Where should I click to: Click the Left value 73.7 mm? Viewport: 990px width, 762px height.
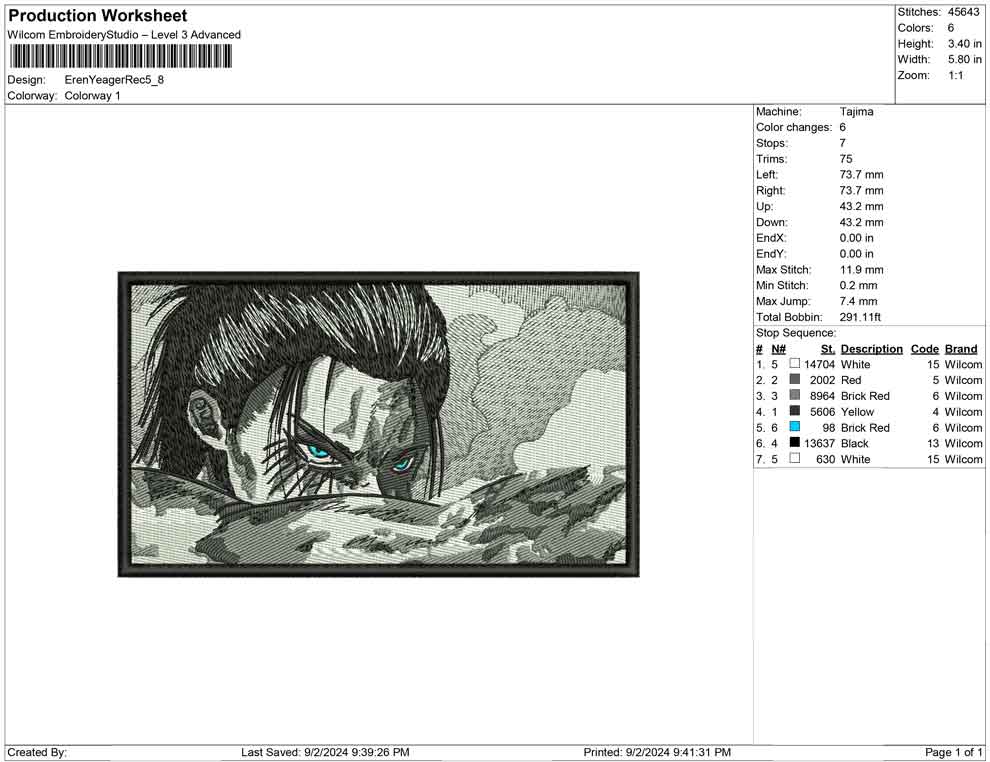click(862, 174)
